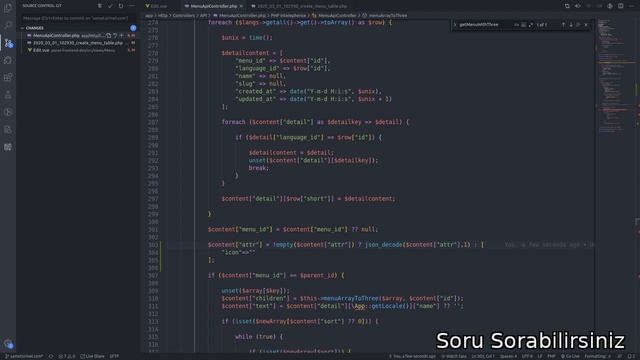
Task: Click first editor action icon in title bar
Action: 567,6
